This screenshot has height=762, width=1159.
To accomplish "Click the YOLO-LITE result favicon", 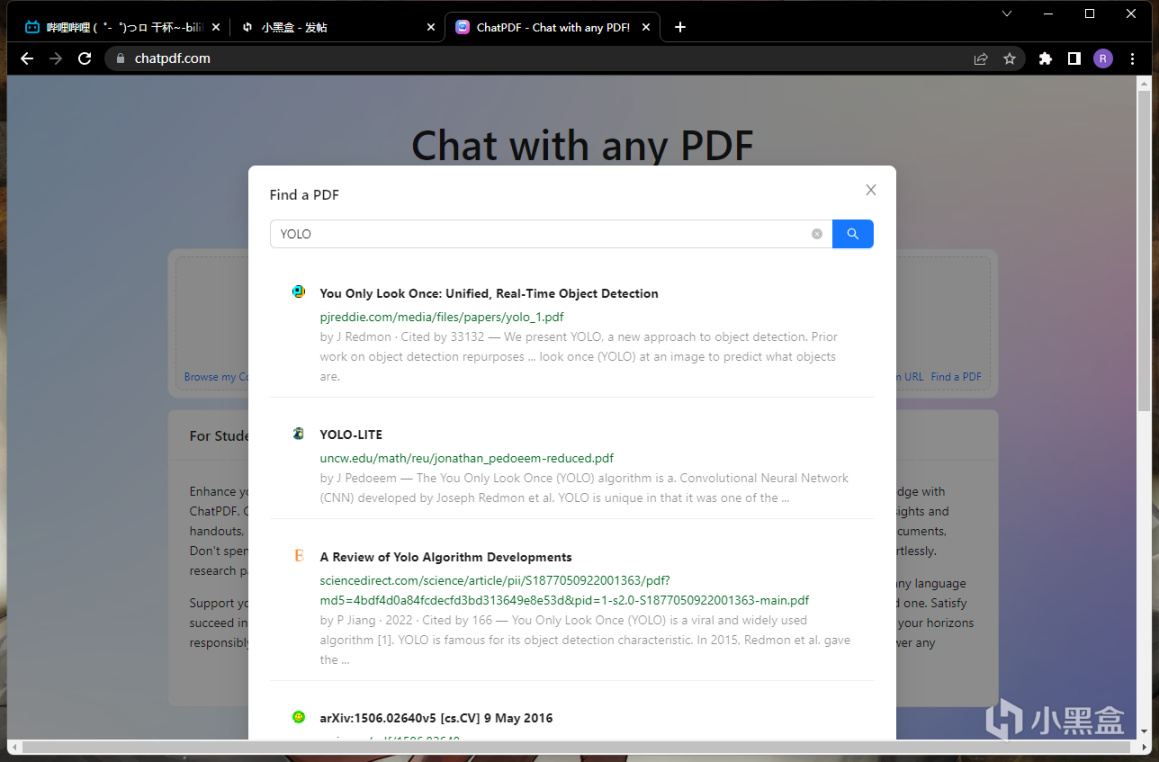I will [299, 433].
